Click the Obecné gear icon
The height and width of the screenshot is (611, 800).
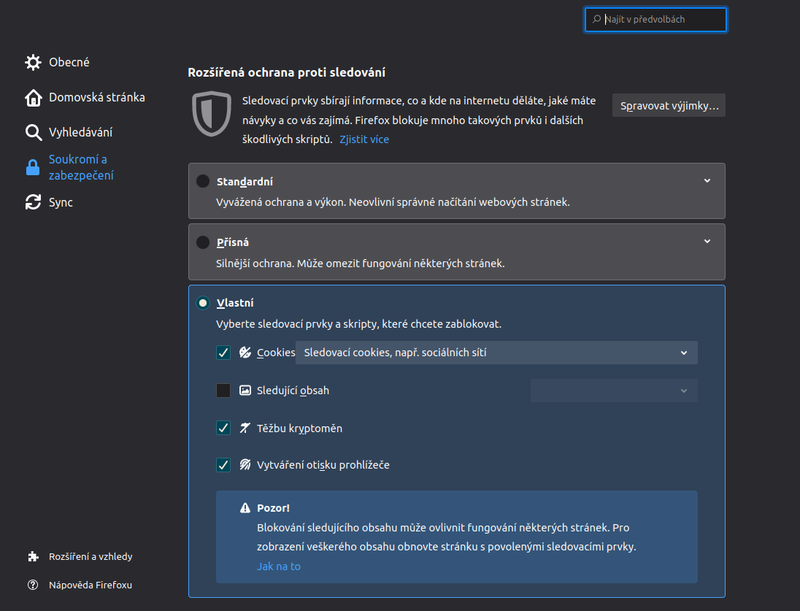33,62
